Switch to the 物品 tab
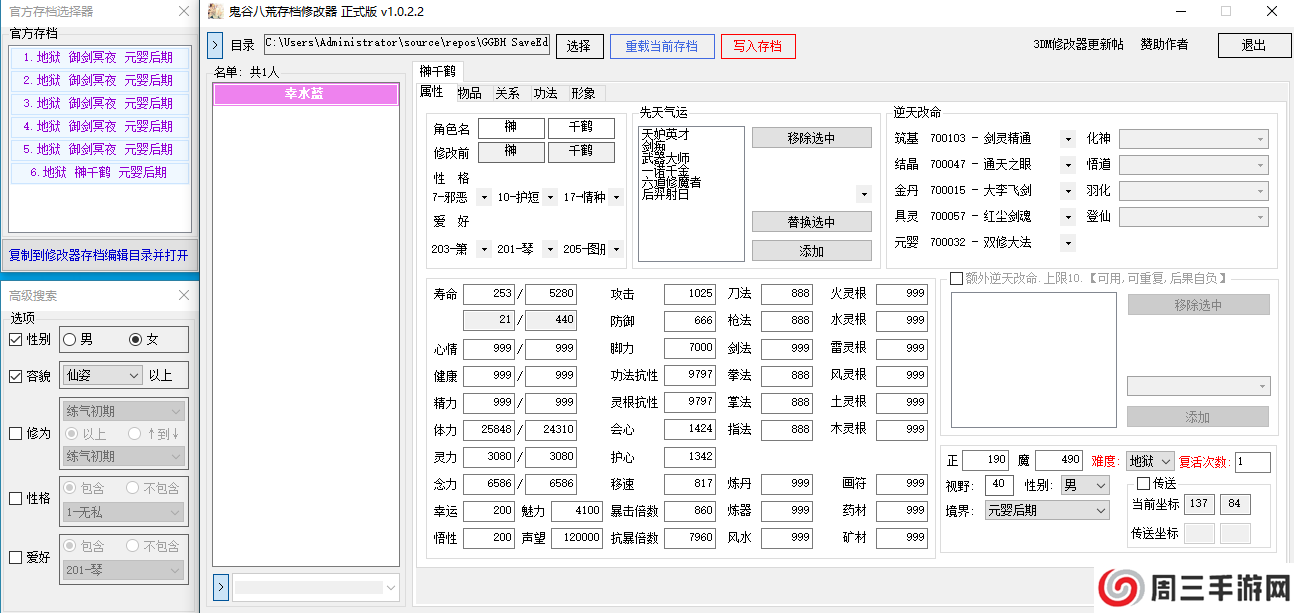 470,92
